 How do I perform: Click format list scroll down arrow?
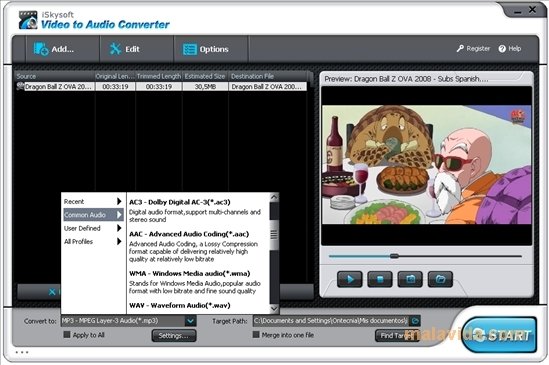click(x=274, y=309)
